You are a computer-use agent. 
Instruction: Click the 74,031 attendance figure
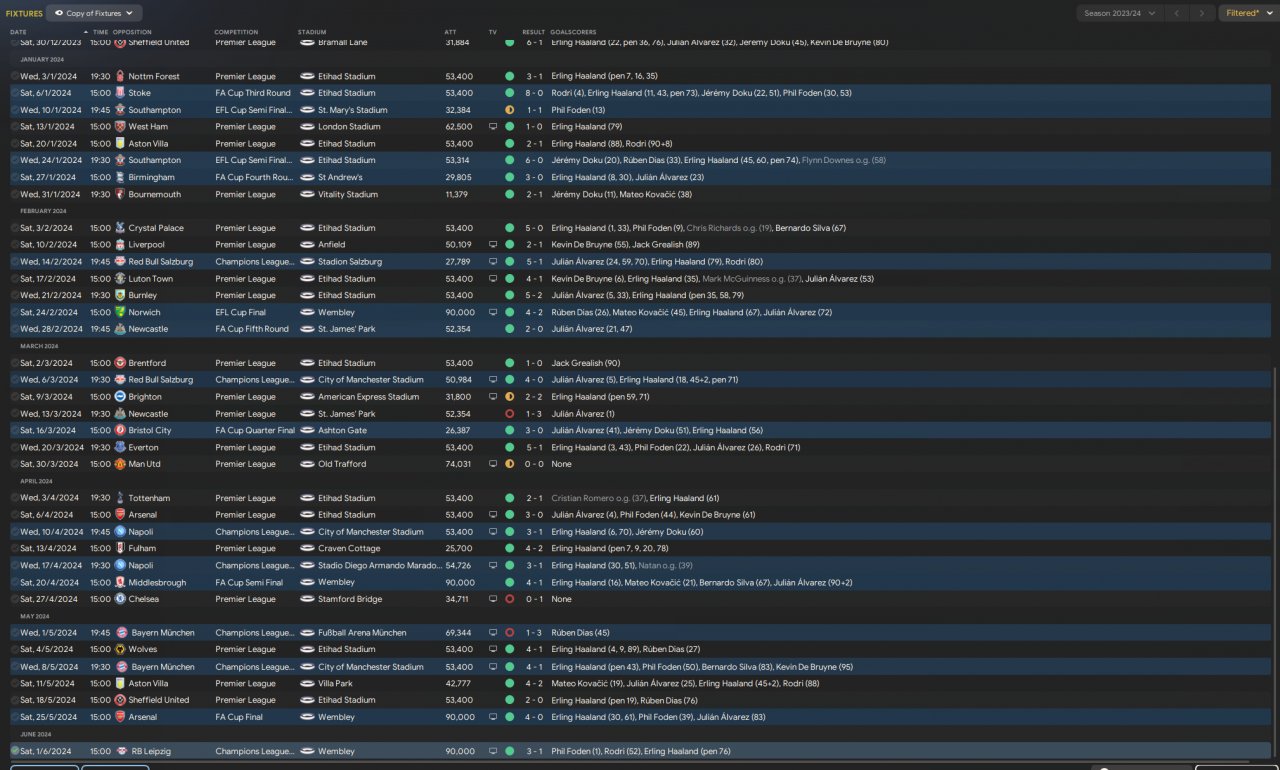click(459, 464)
